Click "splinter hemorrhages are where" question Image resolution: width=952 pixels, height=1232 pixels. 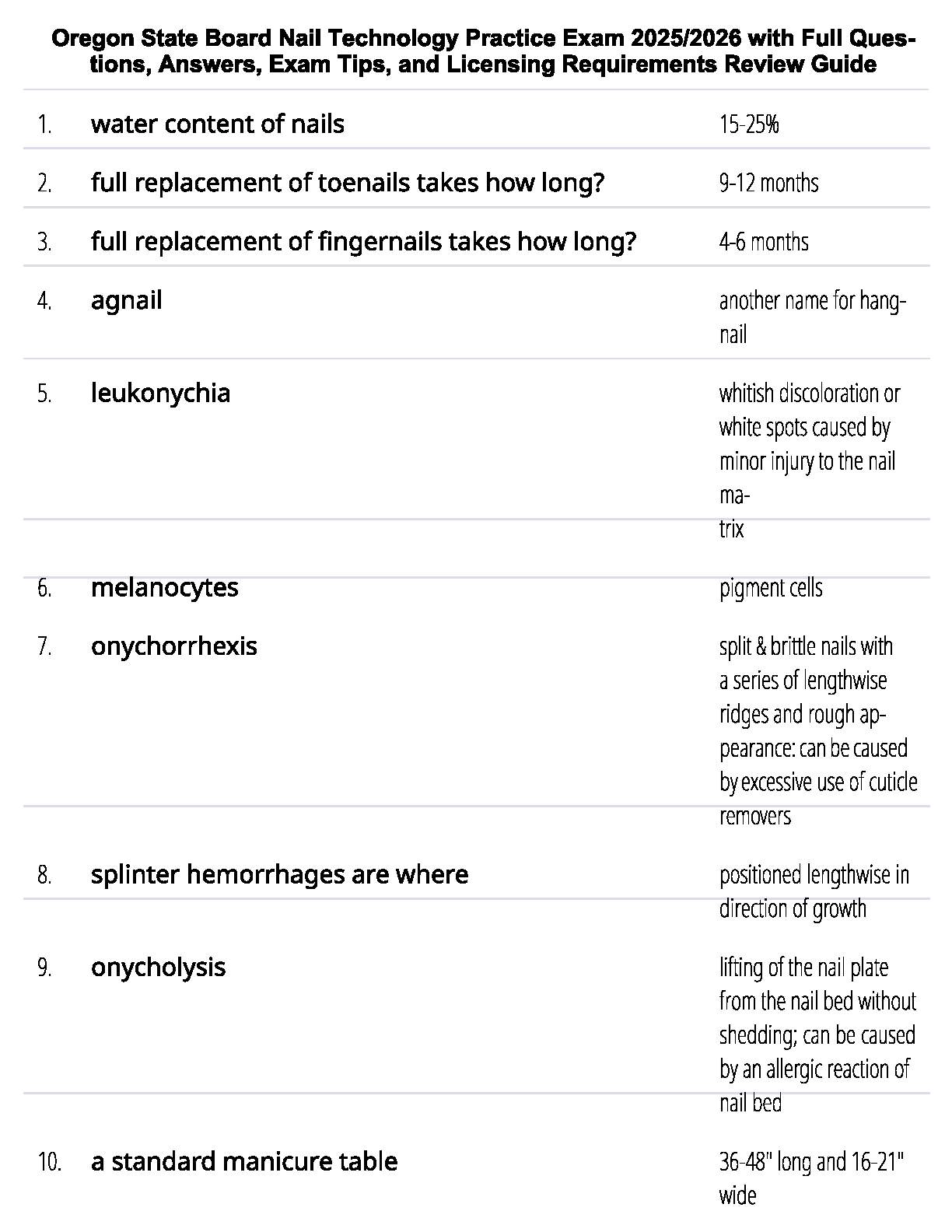point(279,875)
